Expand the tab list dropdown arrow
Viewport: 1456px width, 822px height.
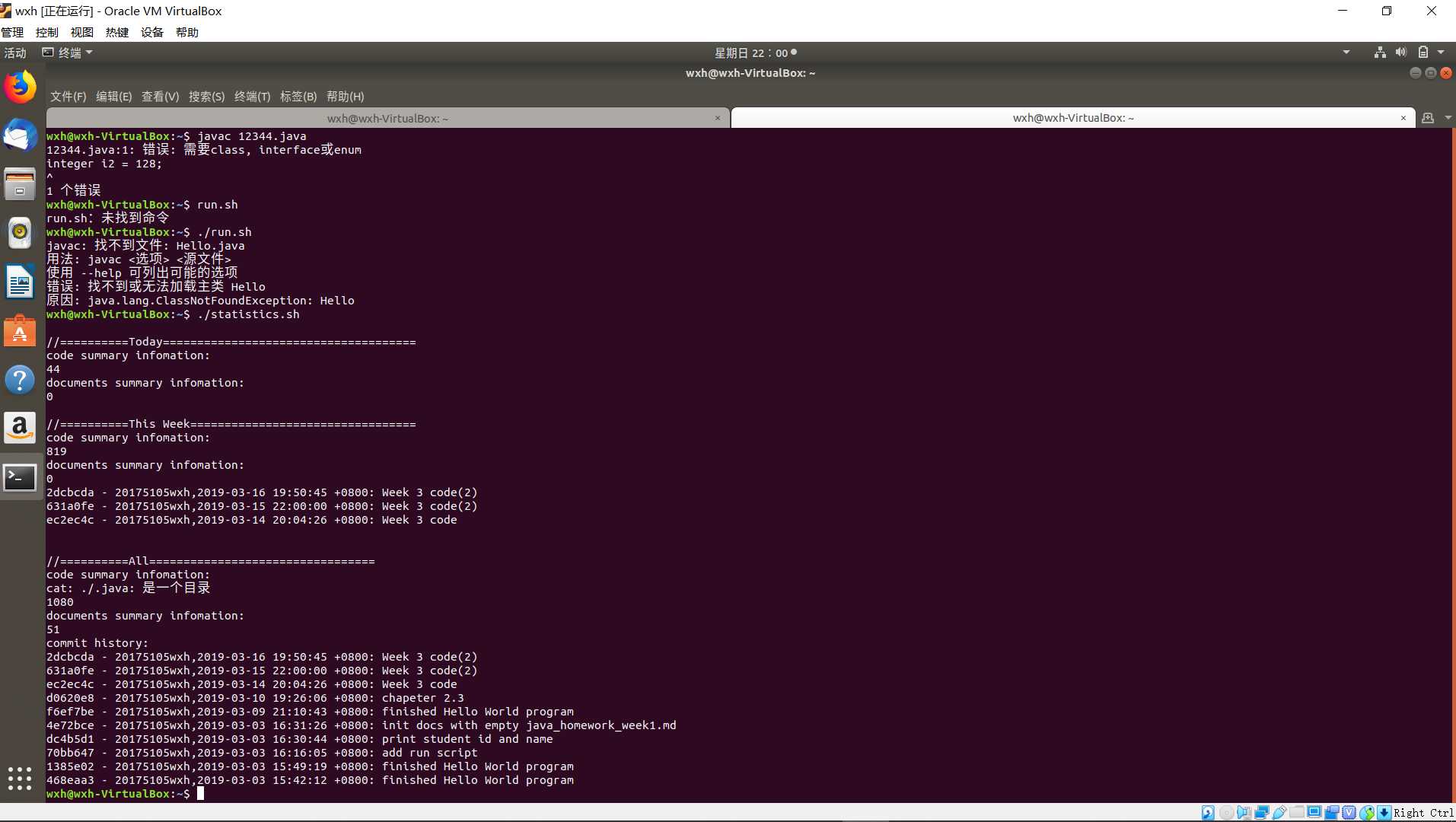1448,118
